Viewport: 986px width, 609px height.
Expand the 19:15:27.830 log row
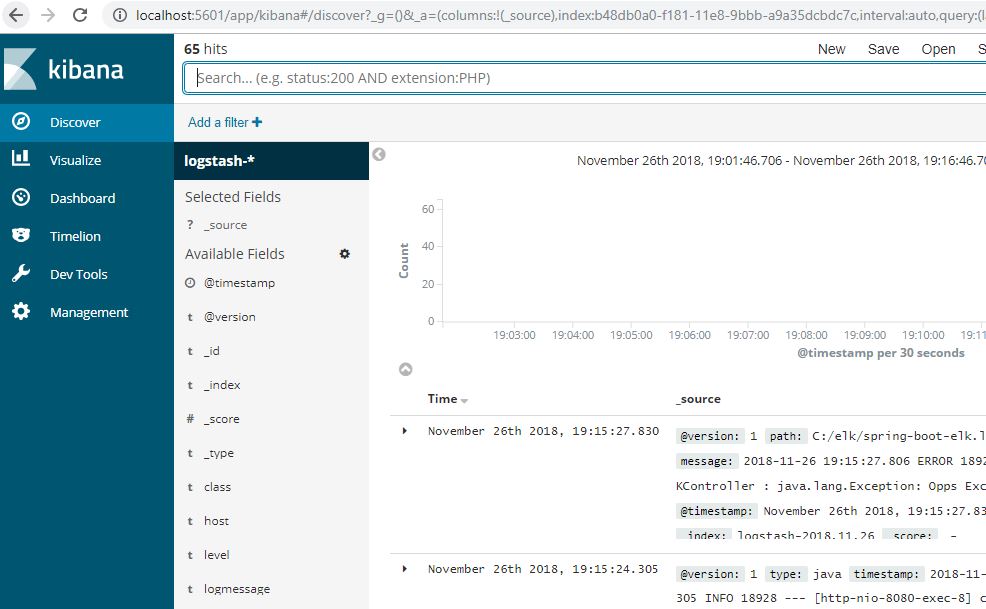(x=404, y=431)
